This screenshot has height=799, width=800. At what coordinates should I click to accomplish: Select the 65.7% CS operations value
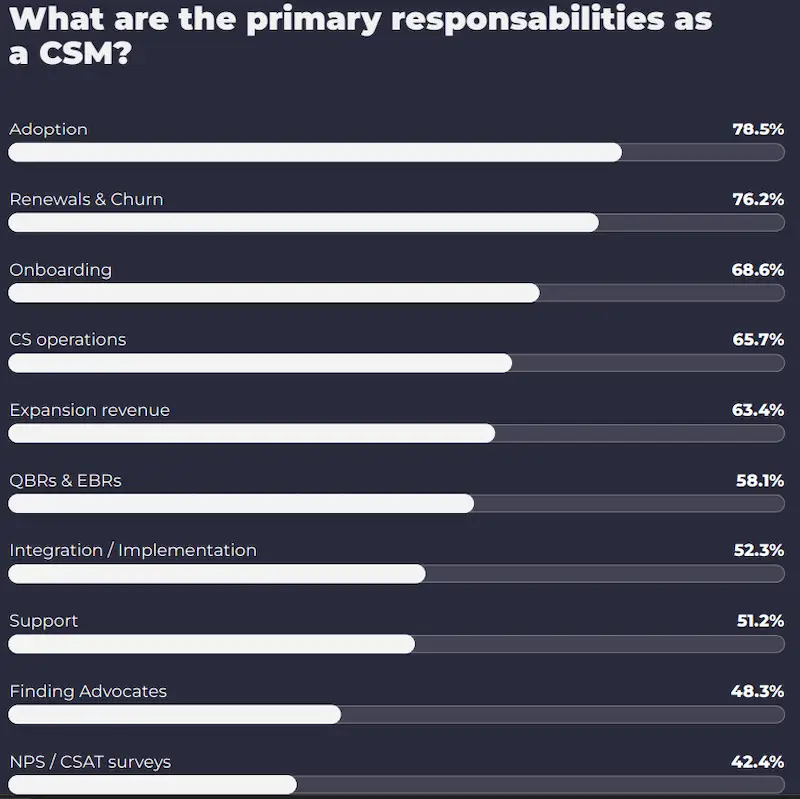(758, 340)
